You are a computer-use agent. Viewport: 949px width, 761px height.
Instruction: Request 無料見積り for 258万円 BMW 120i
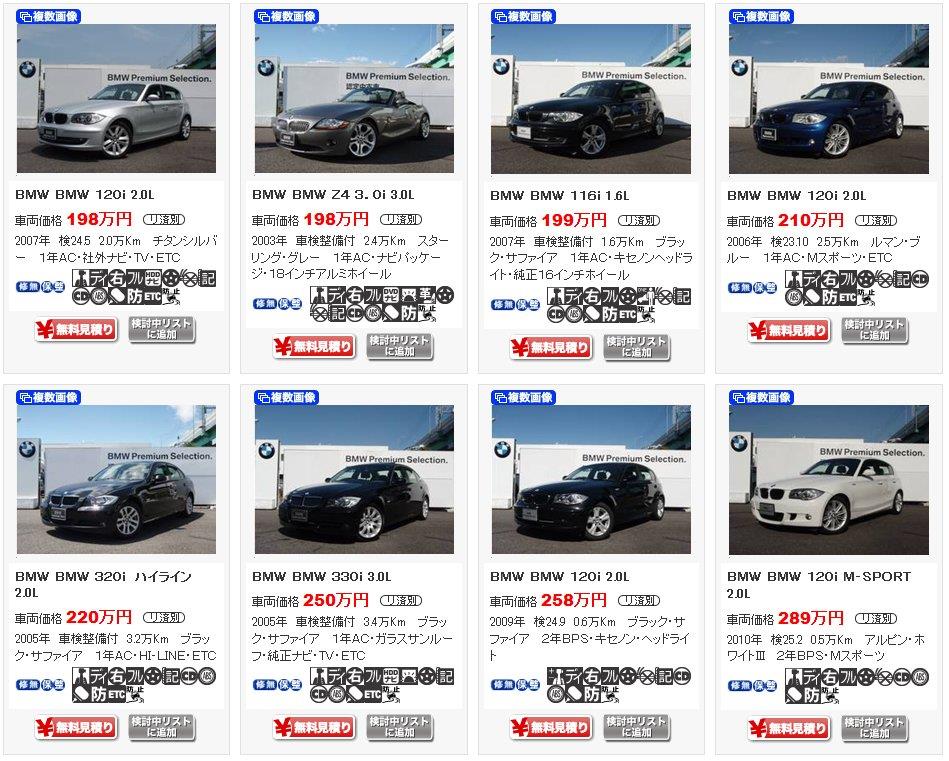click(x=551, y=728)
